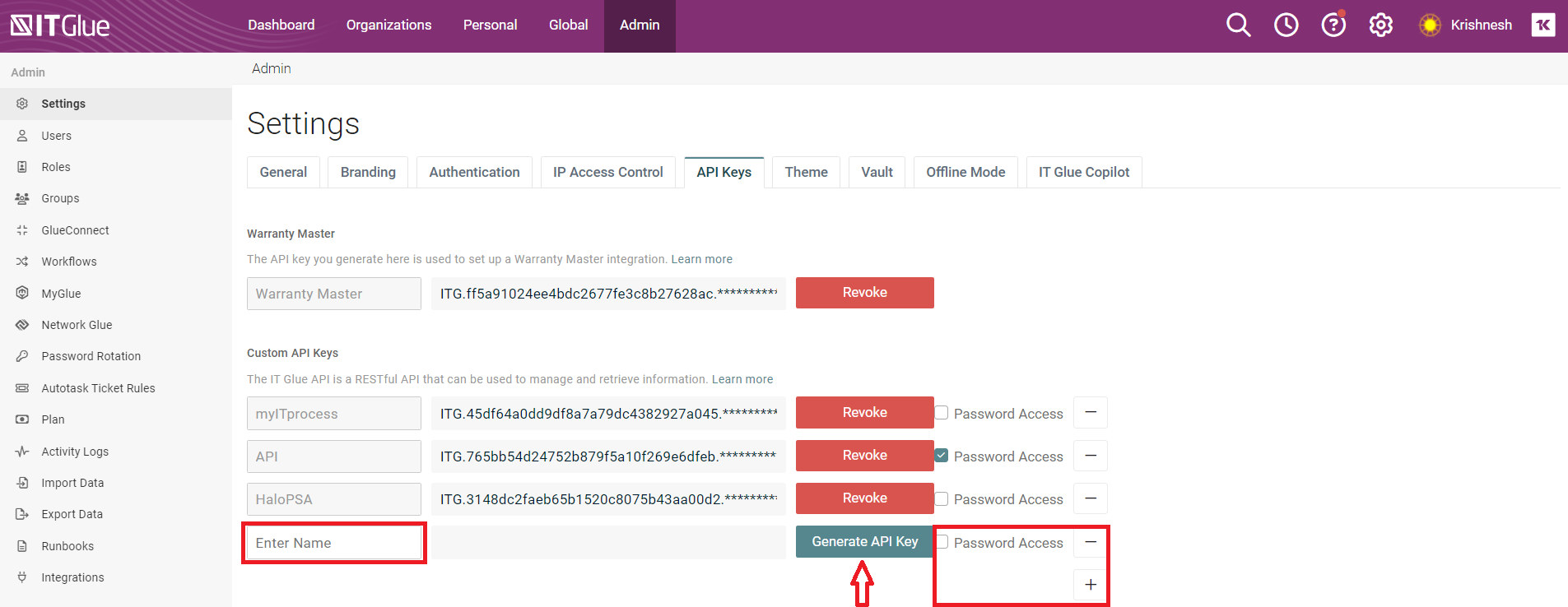Screen dimensions: 1568x607
Task: Open the Personal menu
Action: coord(490,25)
